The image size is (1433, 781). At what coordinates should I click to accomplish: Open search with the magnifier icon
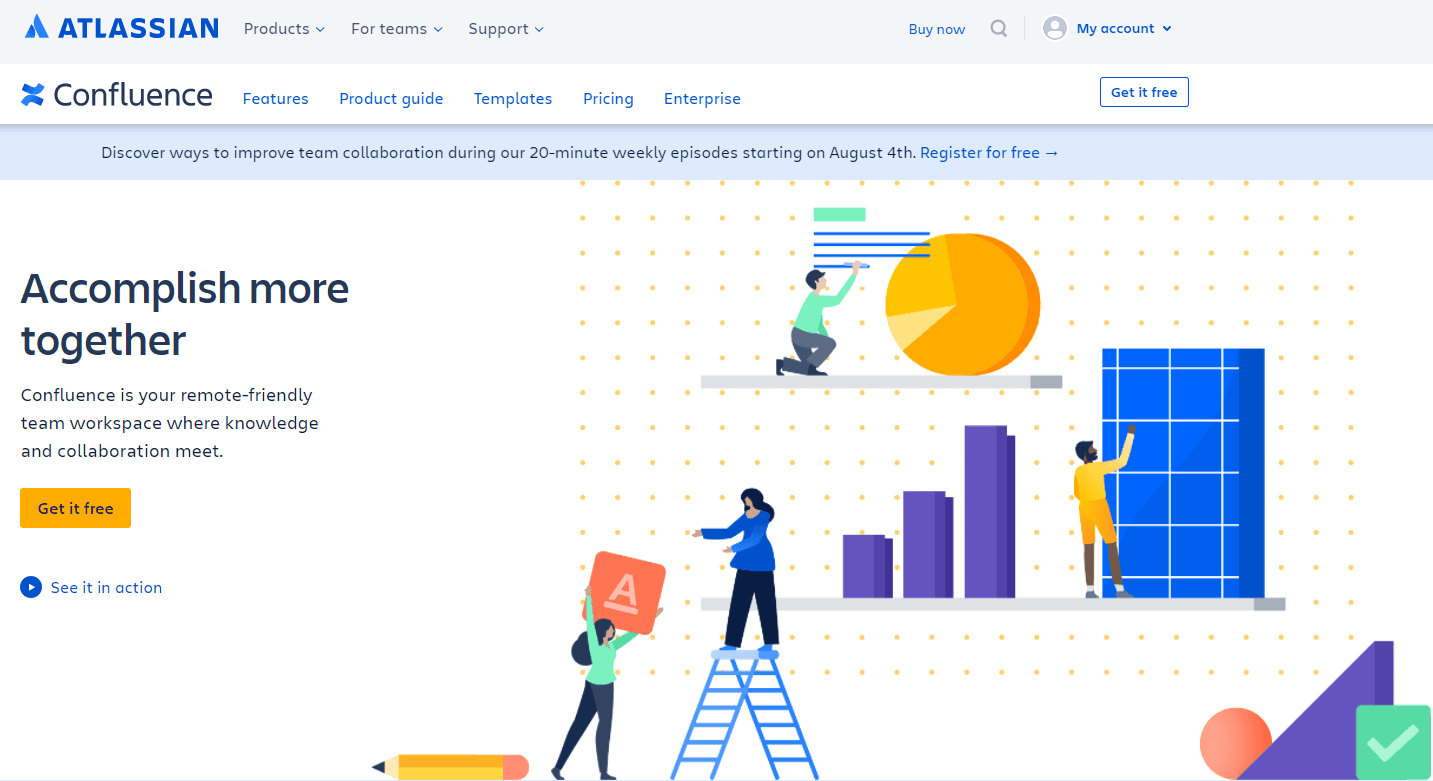click(x=998, y=28)
